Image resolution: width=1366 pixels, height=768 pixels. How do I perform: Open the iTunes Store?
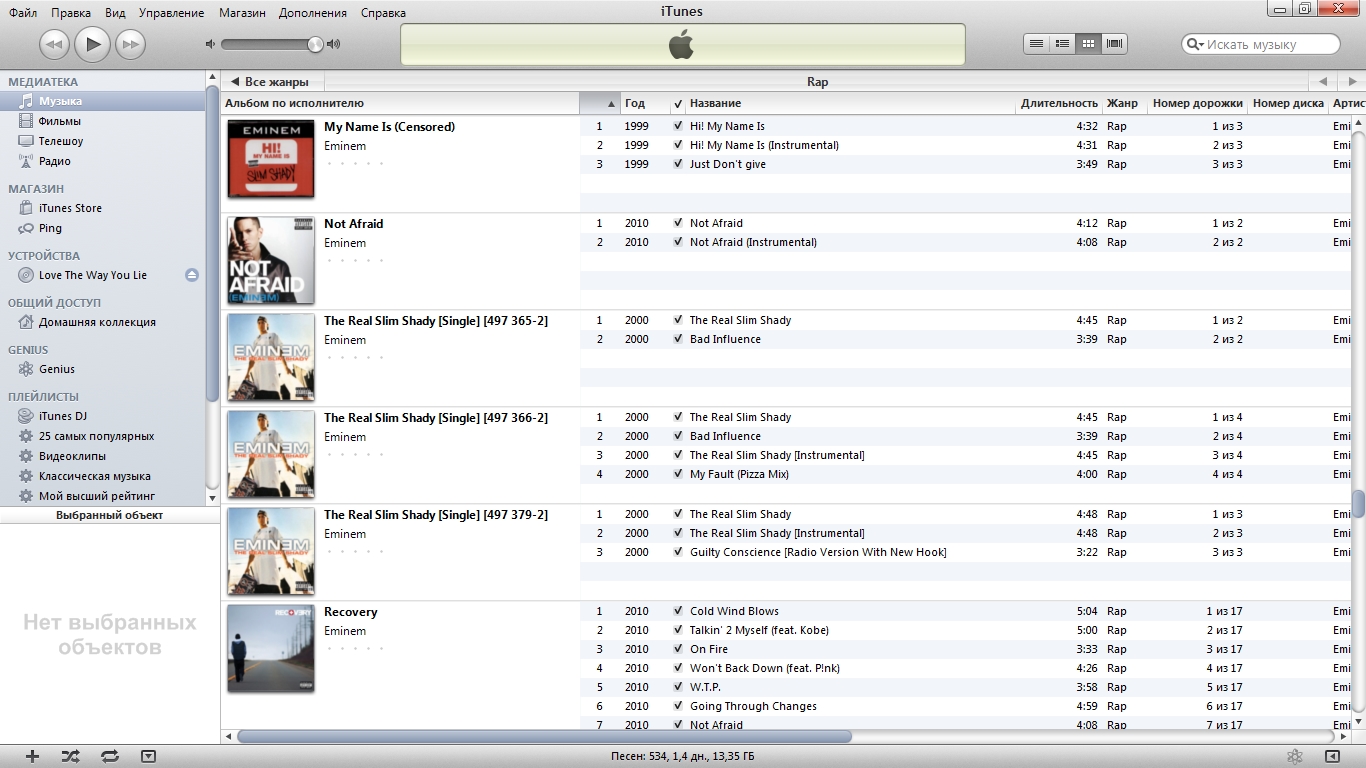(103, 208)
